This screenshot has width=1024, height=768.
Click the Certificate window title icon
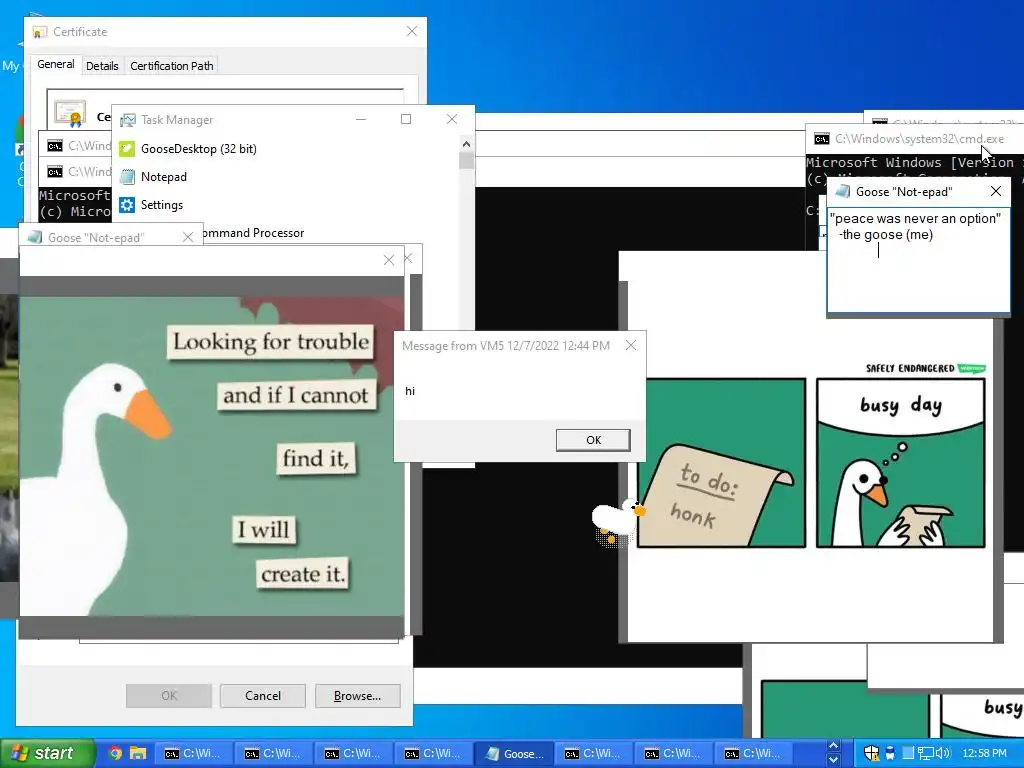(x=40, y=32)
